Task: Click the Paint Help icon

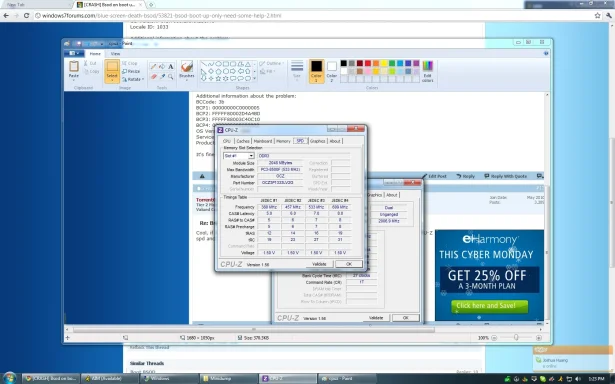Action: tap(546, 53)
